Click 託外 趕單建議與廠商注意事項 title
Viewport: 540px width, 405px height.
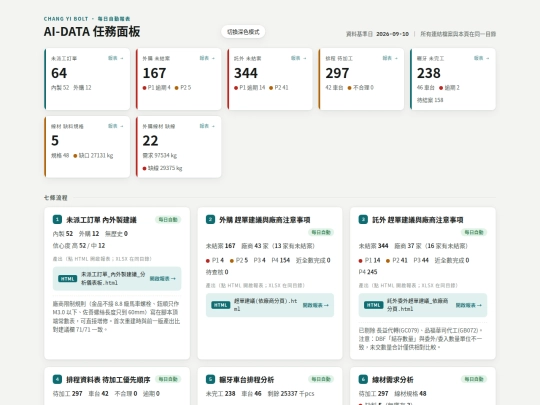[x=417, y=220]
